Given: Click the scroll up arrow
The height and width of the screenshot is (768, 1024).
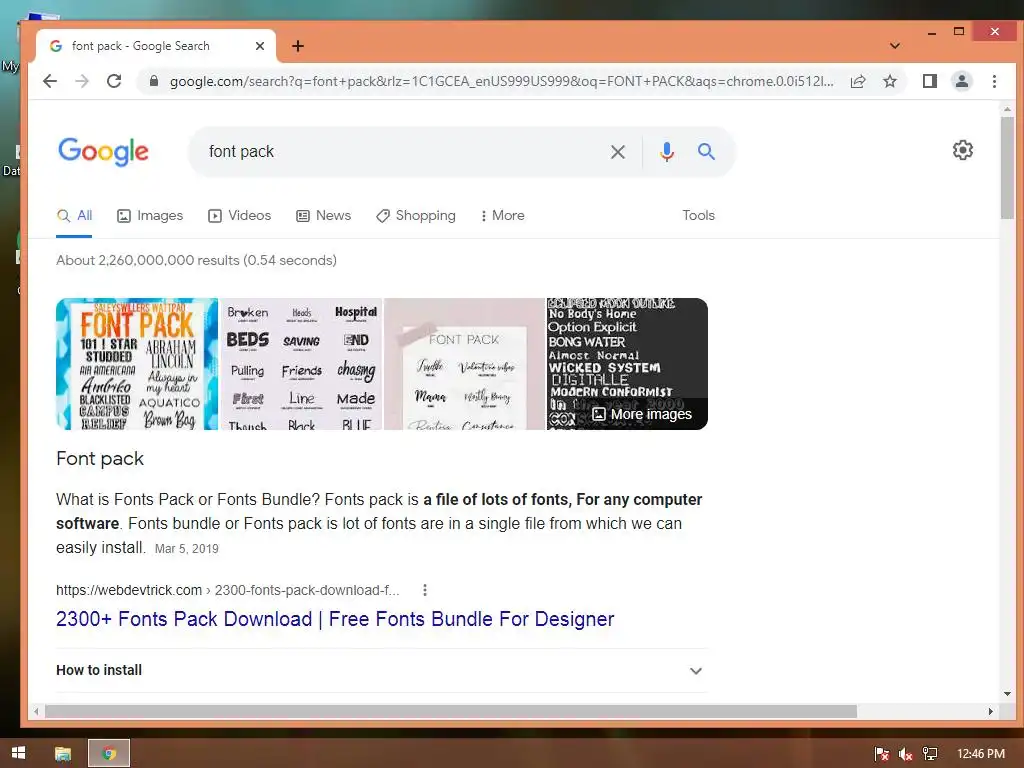Looking at the screenshot, I should point(1007,109).
